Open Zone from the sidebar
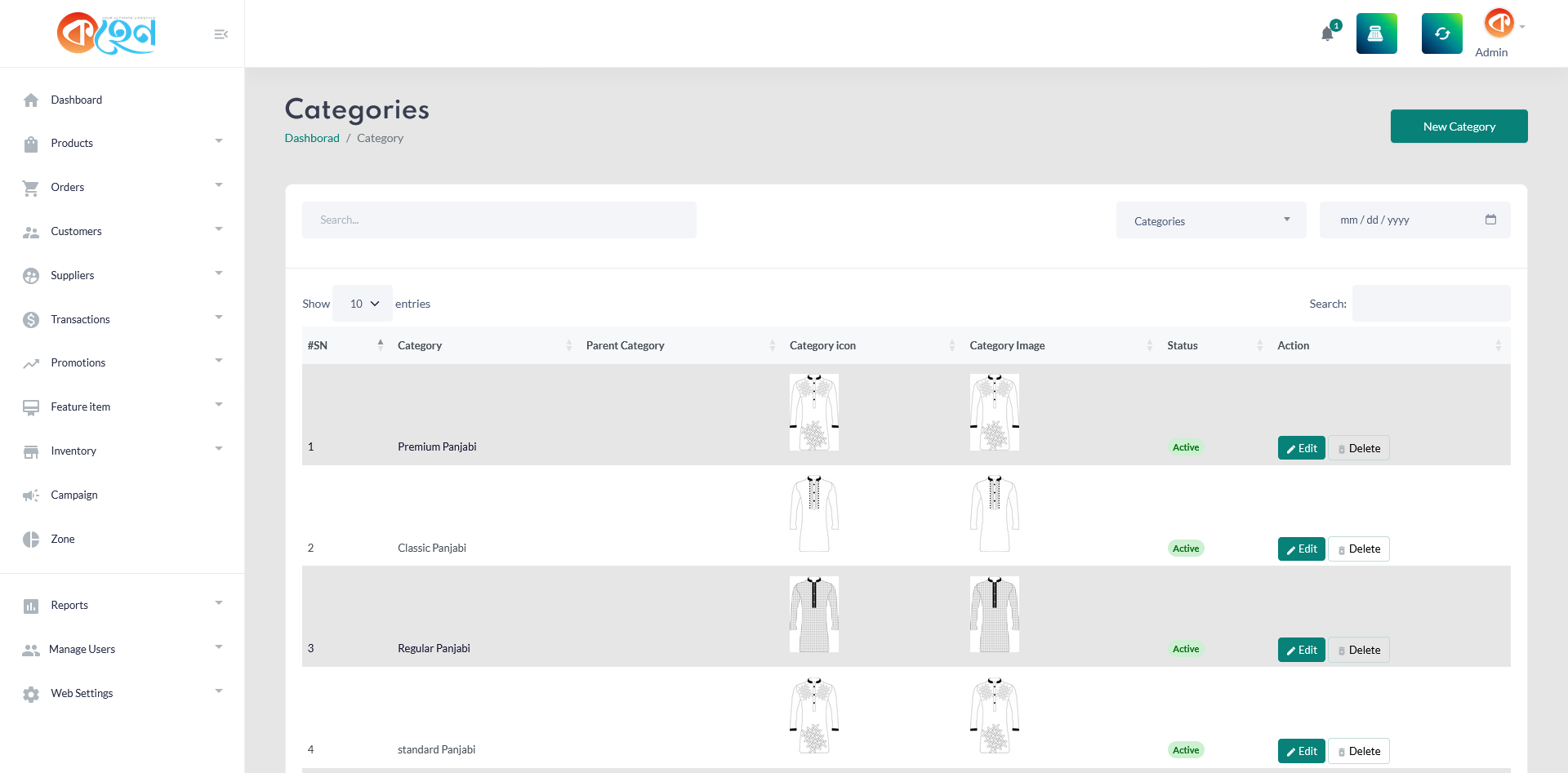Viewport: 1568px width, 773px height. point(62,540)
